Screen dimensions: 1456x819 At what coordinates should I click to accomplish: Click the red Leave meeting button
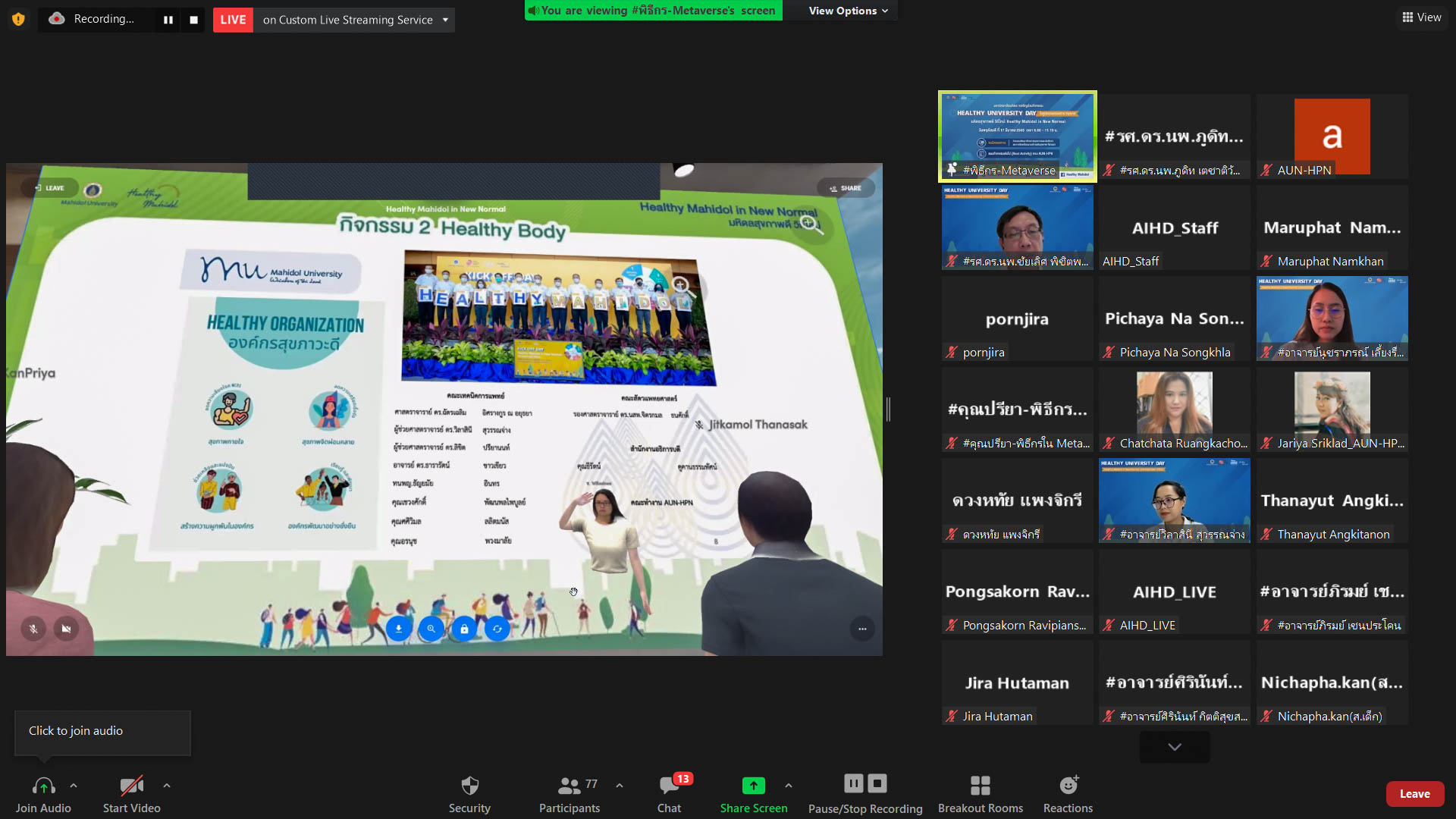coord(1414,794)
